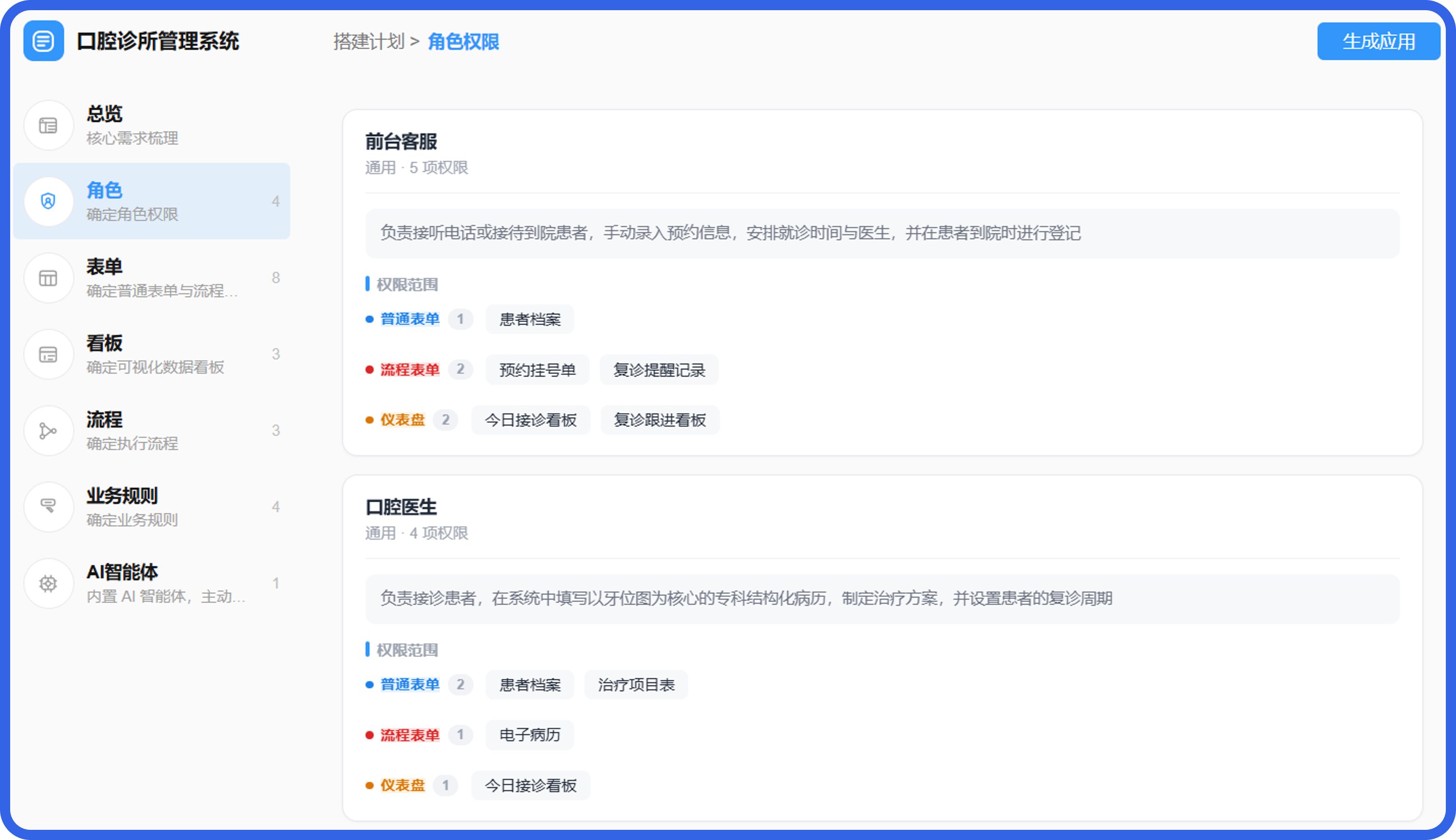Click 患者档案 tag under 前台客服
The width and height of the screenshot is (1456, 840).
pos(529,320)
